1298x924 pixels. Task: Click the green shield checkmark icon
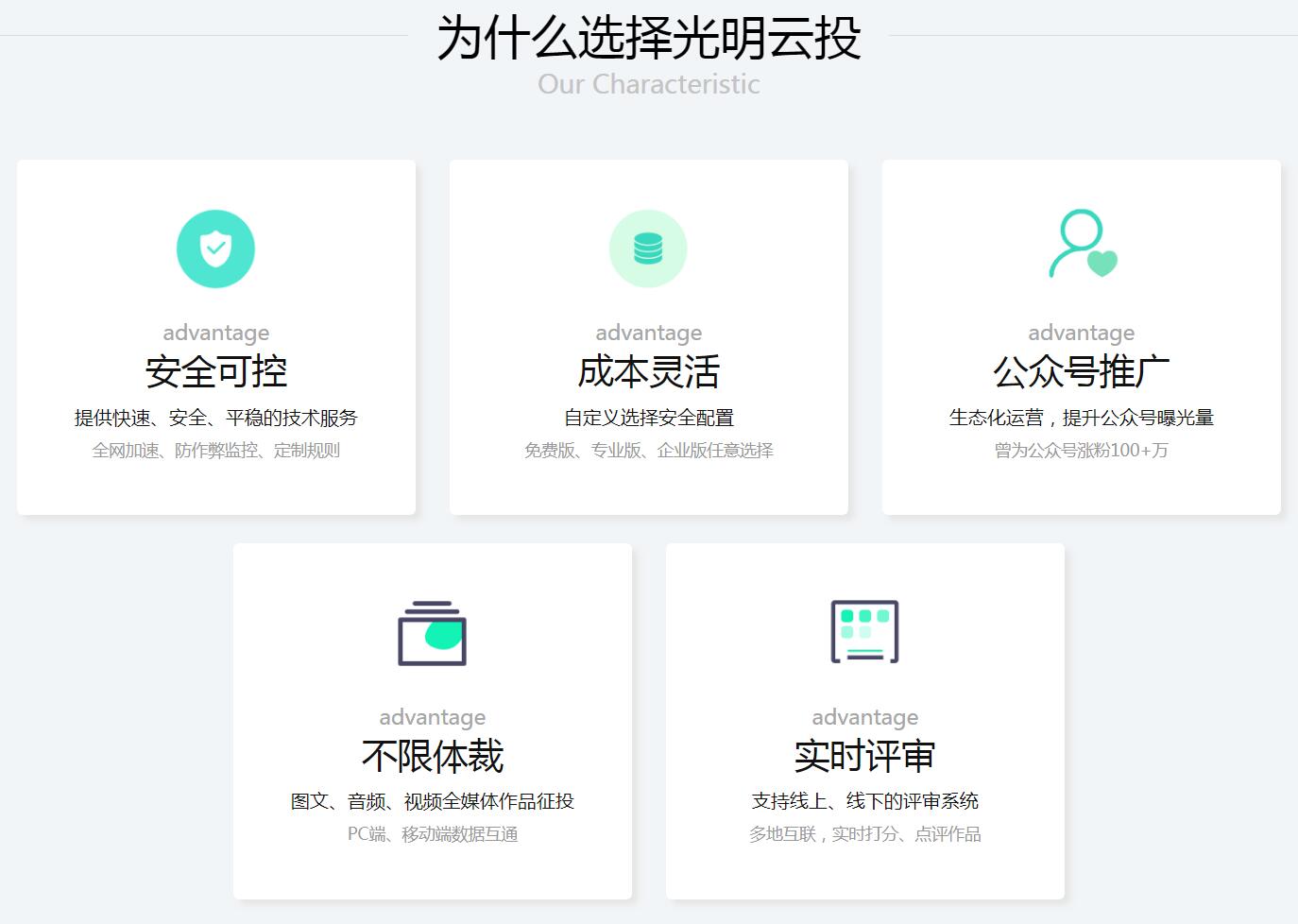(215, 248)
